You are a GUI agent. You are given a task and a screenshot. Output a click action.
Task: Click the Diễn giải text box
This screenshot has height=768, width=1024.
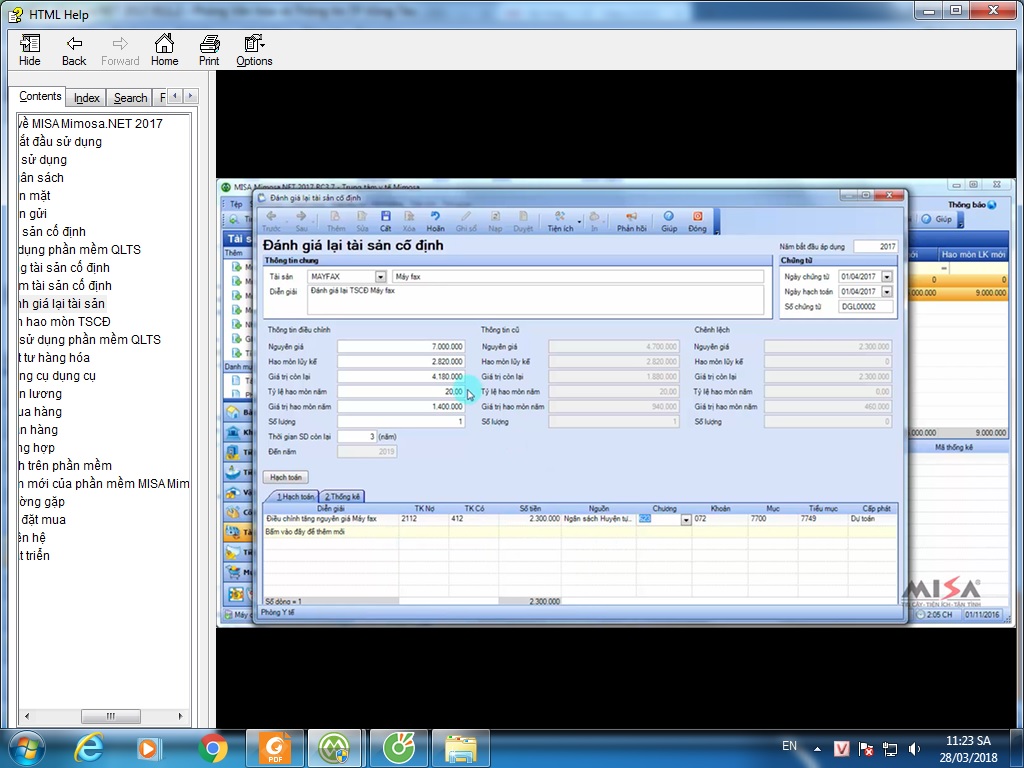tap(535, 300)
